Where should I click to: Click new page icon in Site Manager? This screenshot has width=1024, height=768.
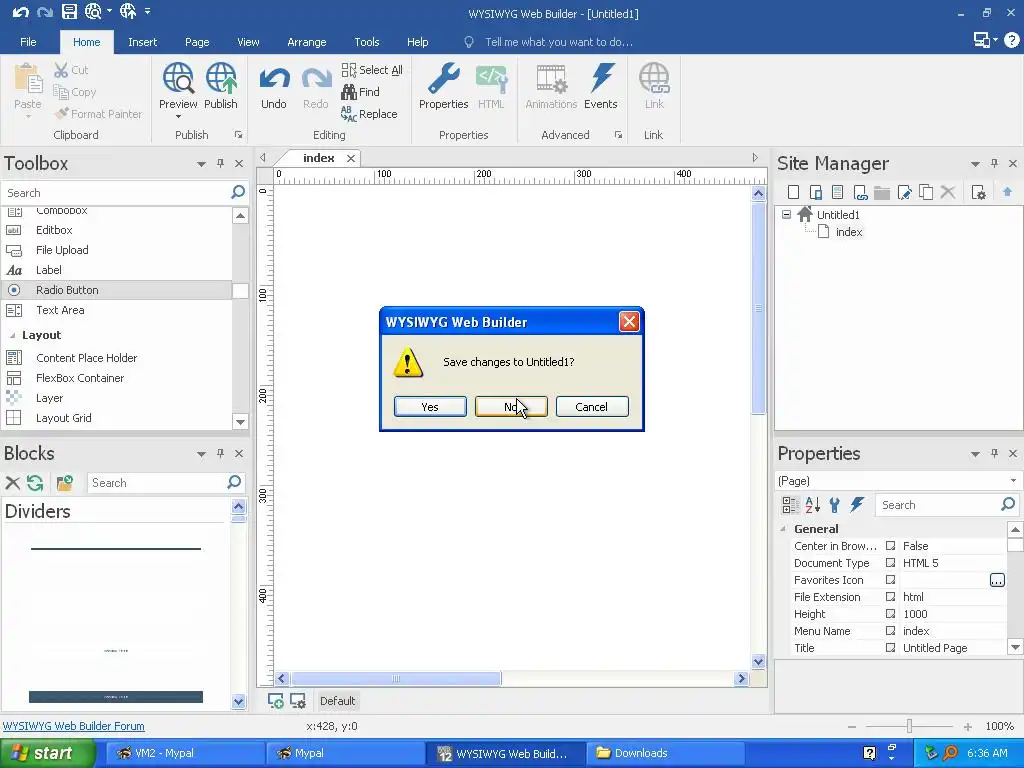(793, 192)
